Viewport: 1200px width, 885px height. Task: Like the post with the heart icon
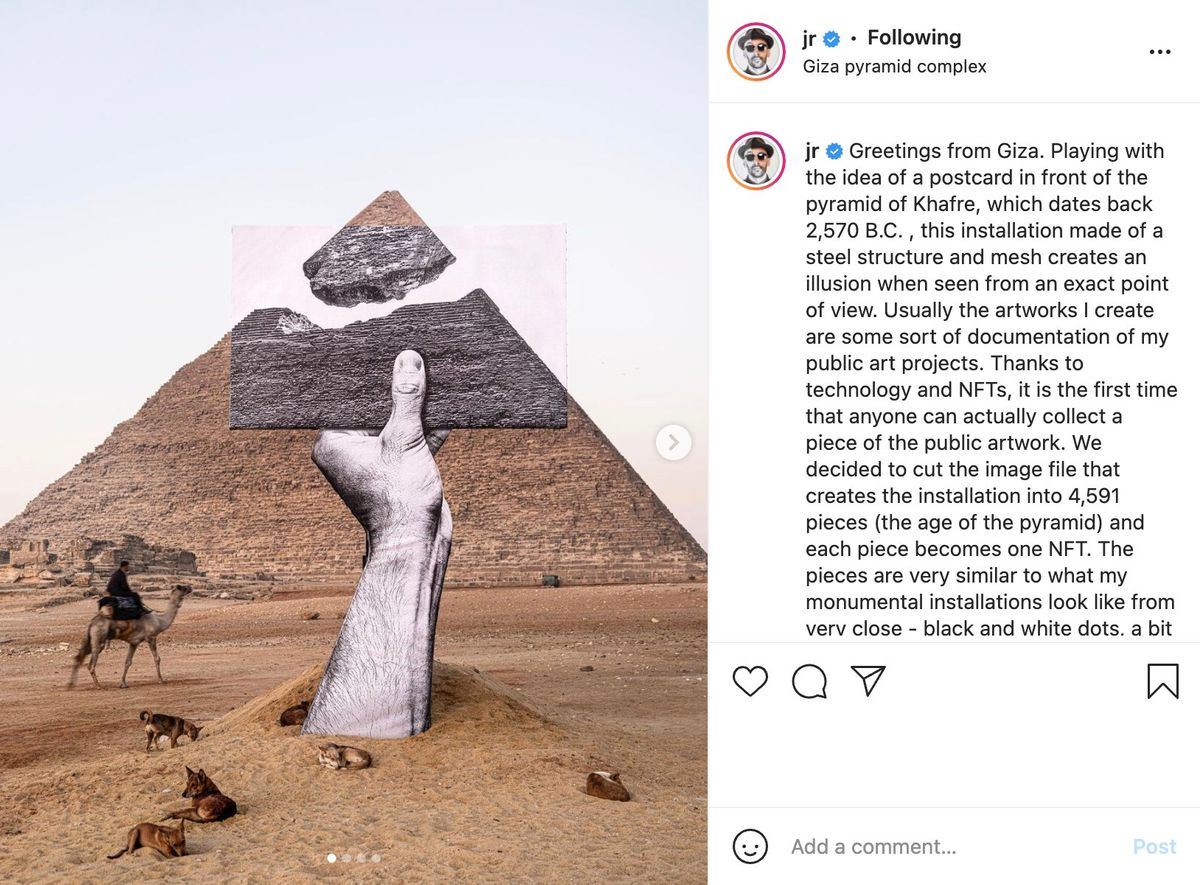click(x=750, y=681)
